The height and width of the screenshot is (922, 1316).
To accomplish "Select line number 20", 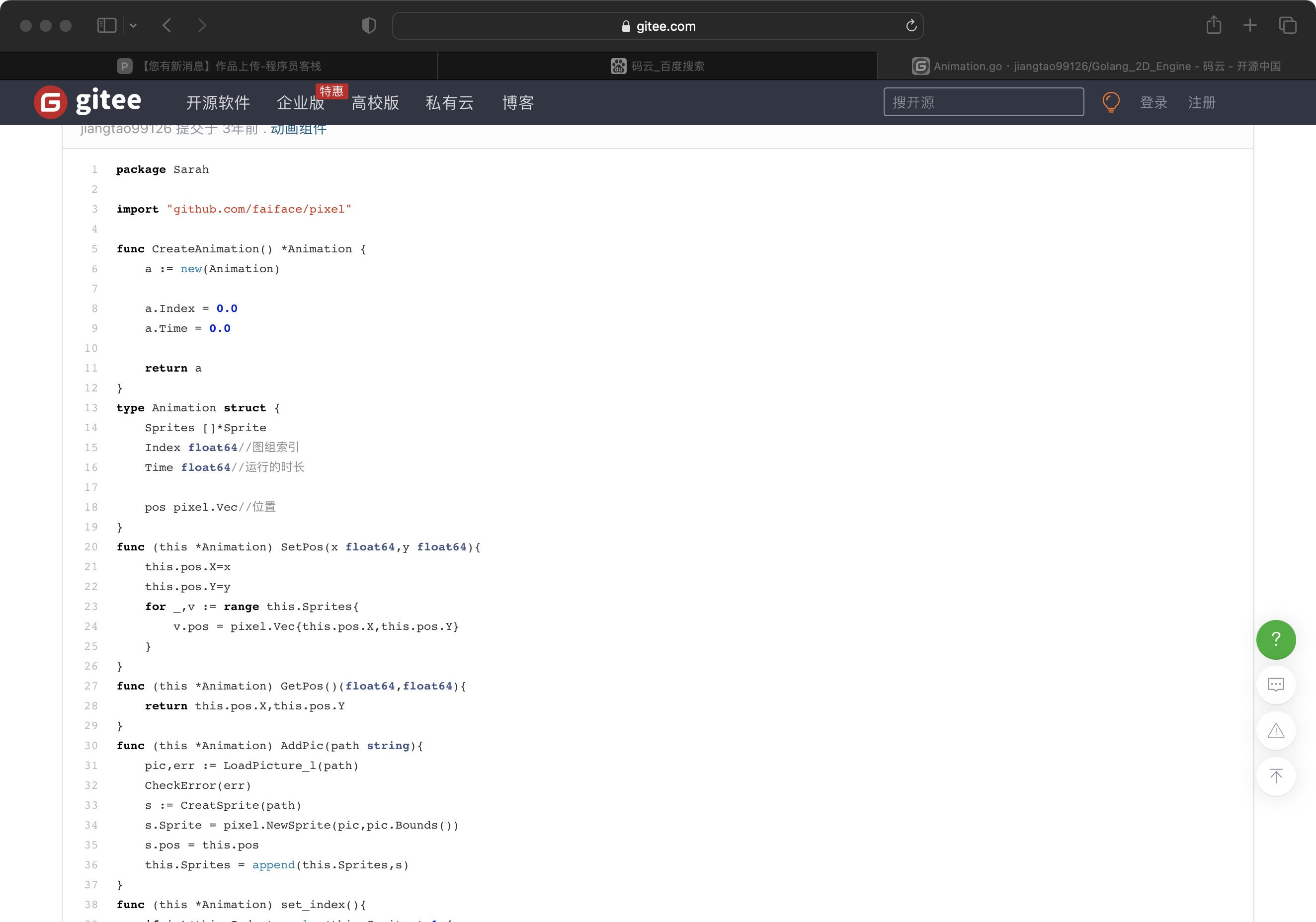I will coord(91,546).
